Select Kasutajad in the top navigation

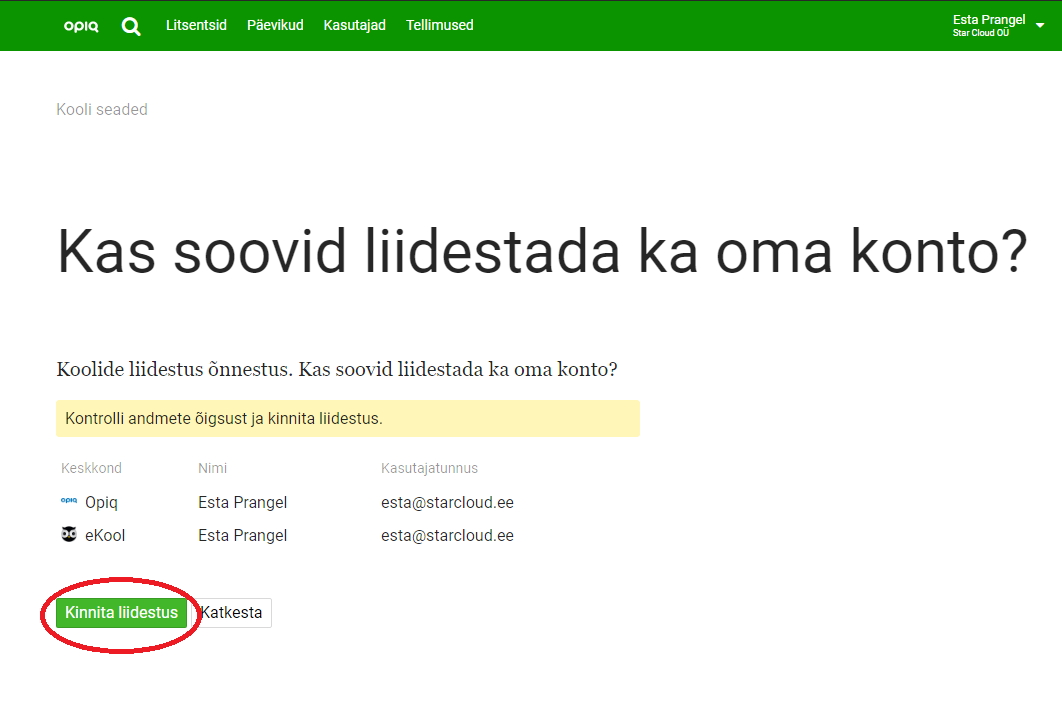(x=354, y=25)
